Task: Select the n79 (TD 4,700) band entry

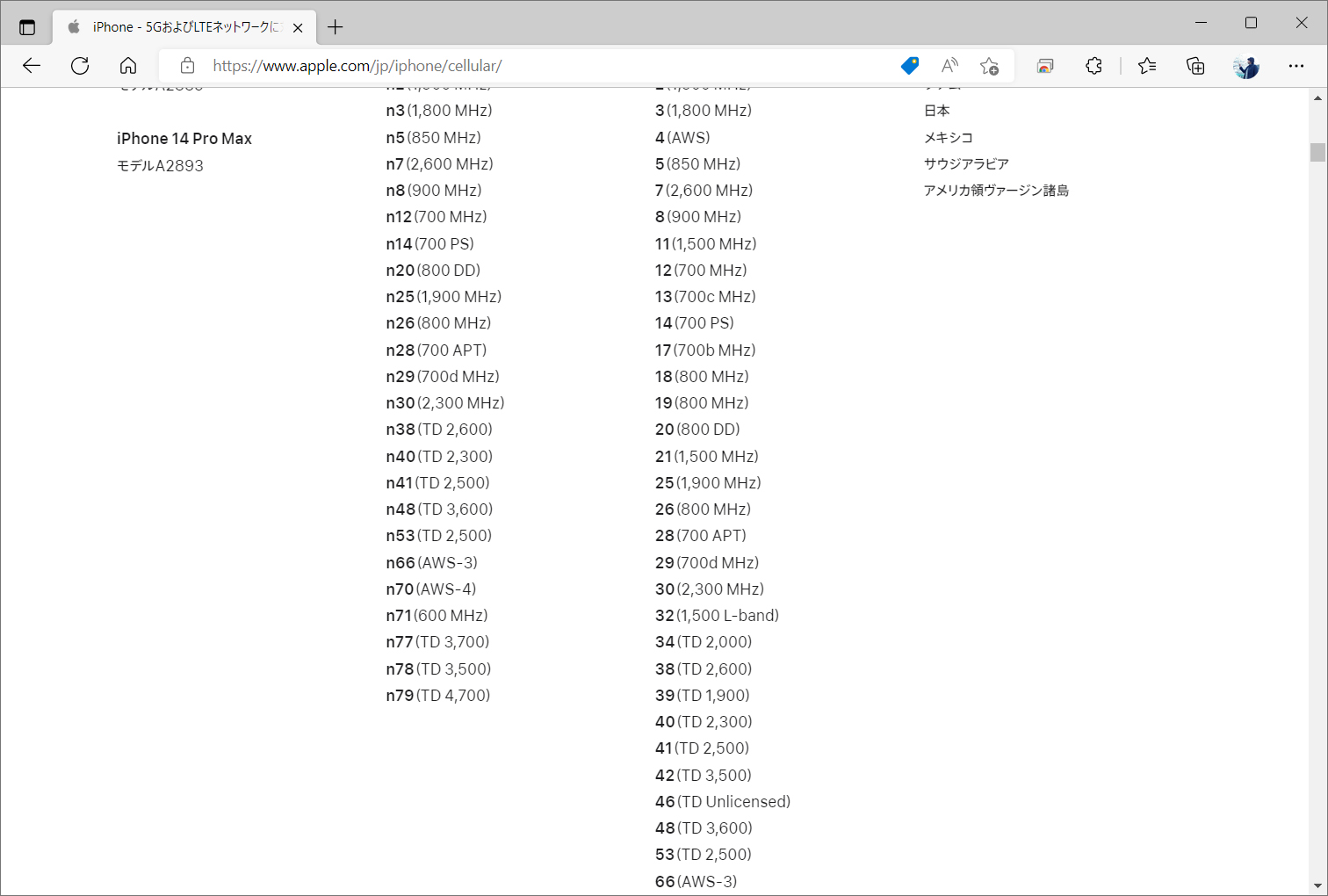Action: click(438, 696)
